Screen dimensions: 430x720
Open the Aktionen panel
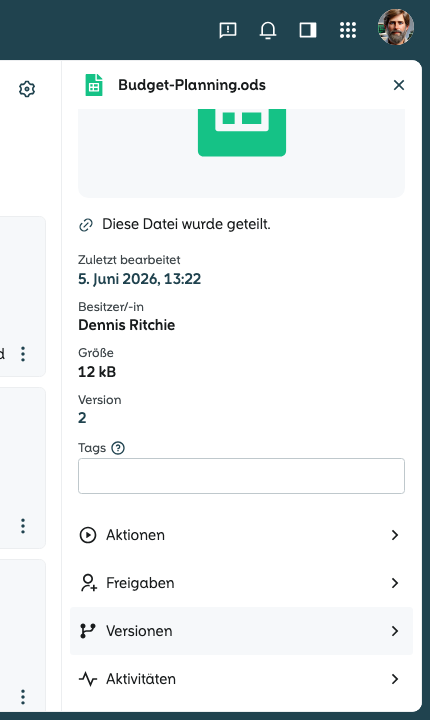(241, 535)
